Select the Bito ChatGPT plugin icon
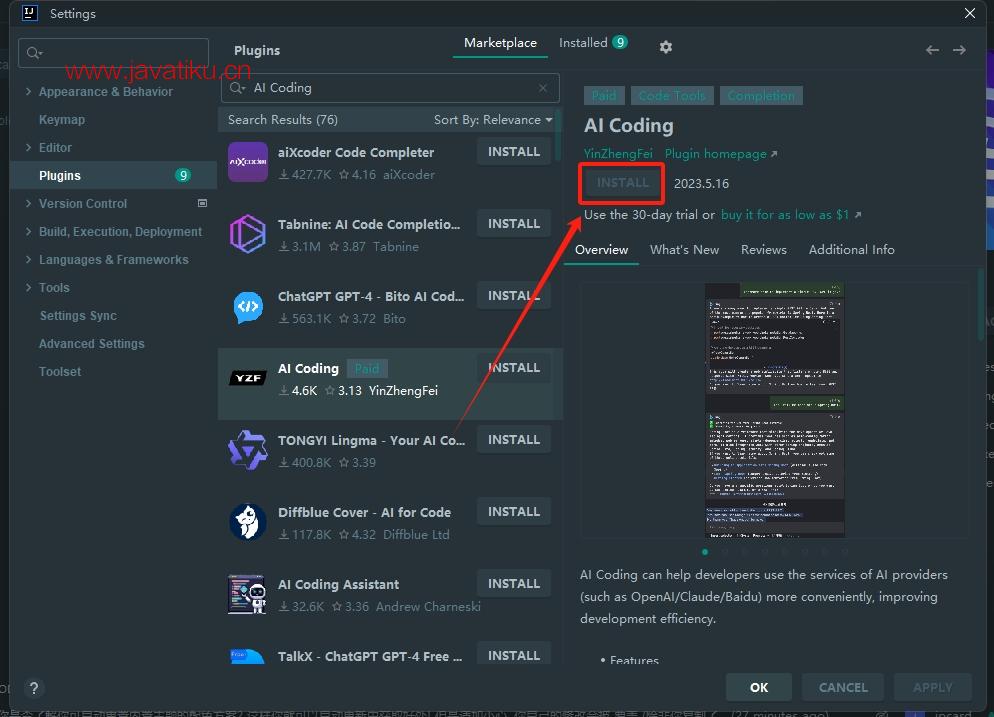994x717 pixels. tap(247, 306)
